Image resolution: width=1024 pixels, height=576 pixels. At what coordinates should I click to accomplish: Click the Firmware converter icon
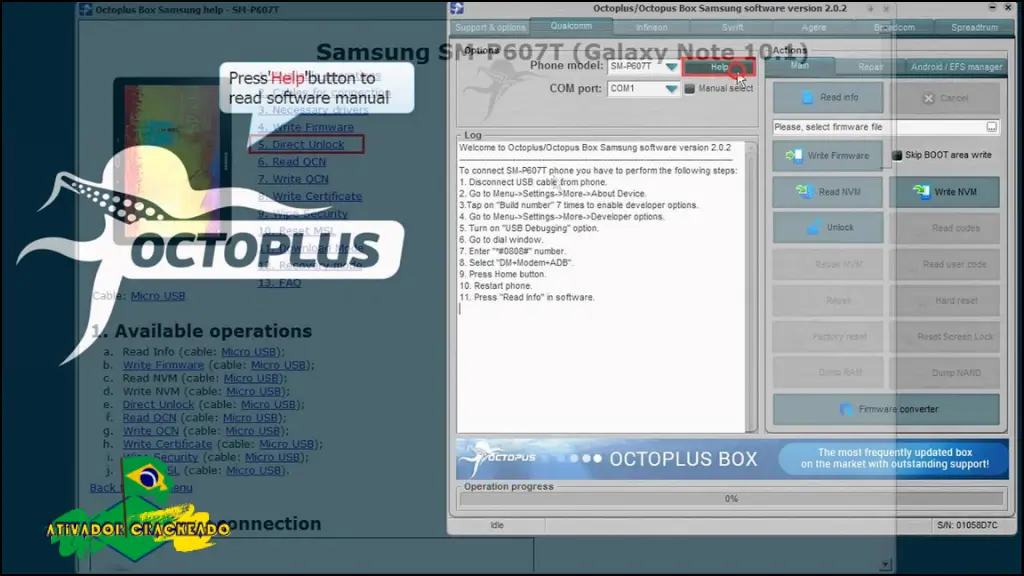(846, 409)
